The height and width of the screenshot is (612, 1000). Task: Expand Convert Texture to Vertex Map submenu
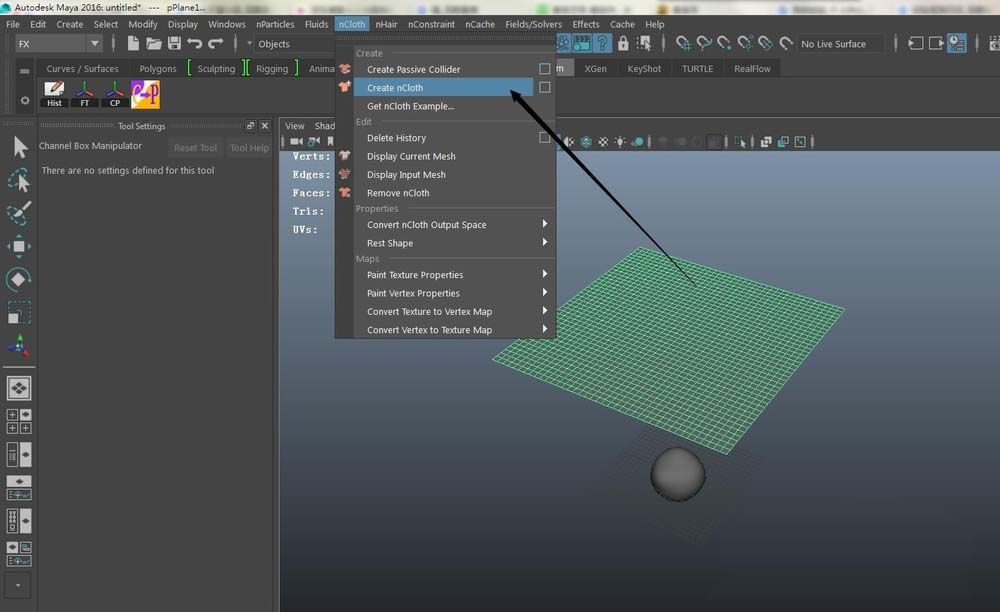545,311
